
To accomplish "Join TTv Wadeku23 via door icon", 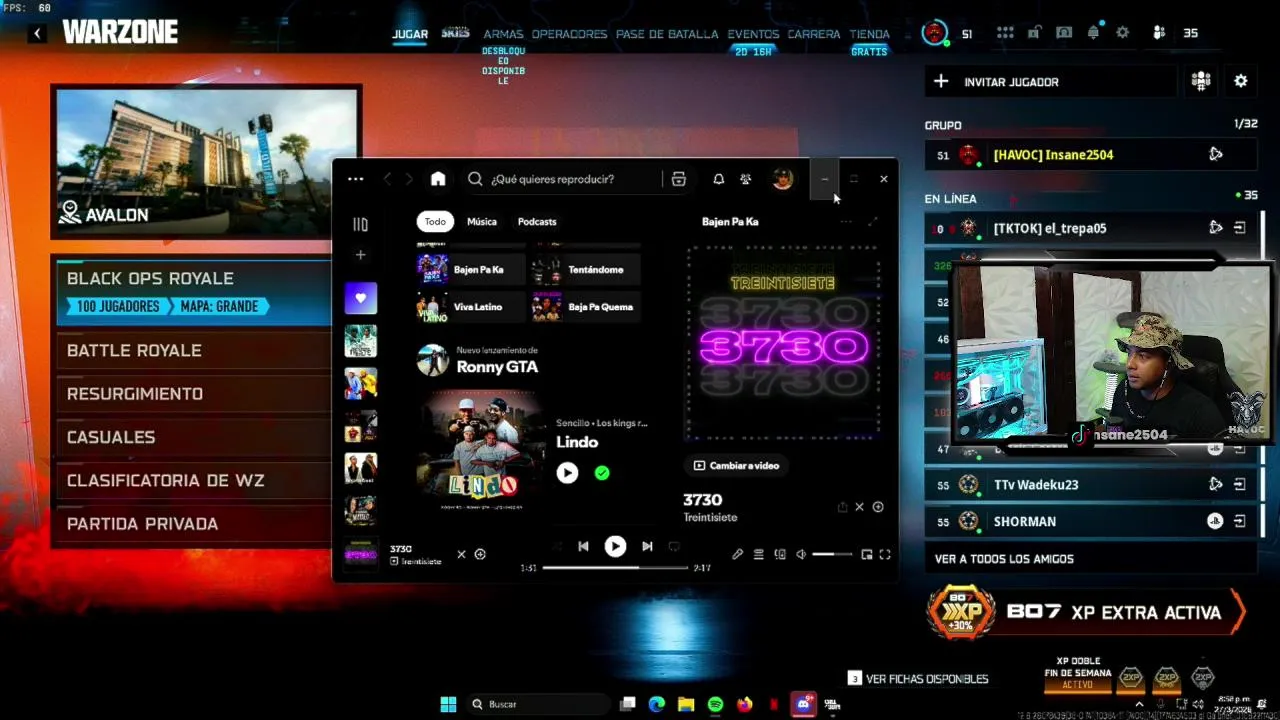I will (1240, 484).
